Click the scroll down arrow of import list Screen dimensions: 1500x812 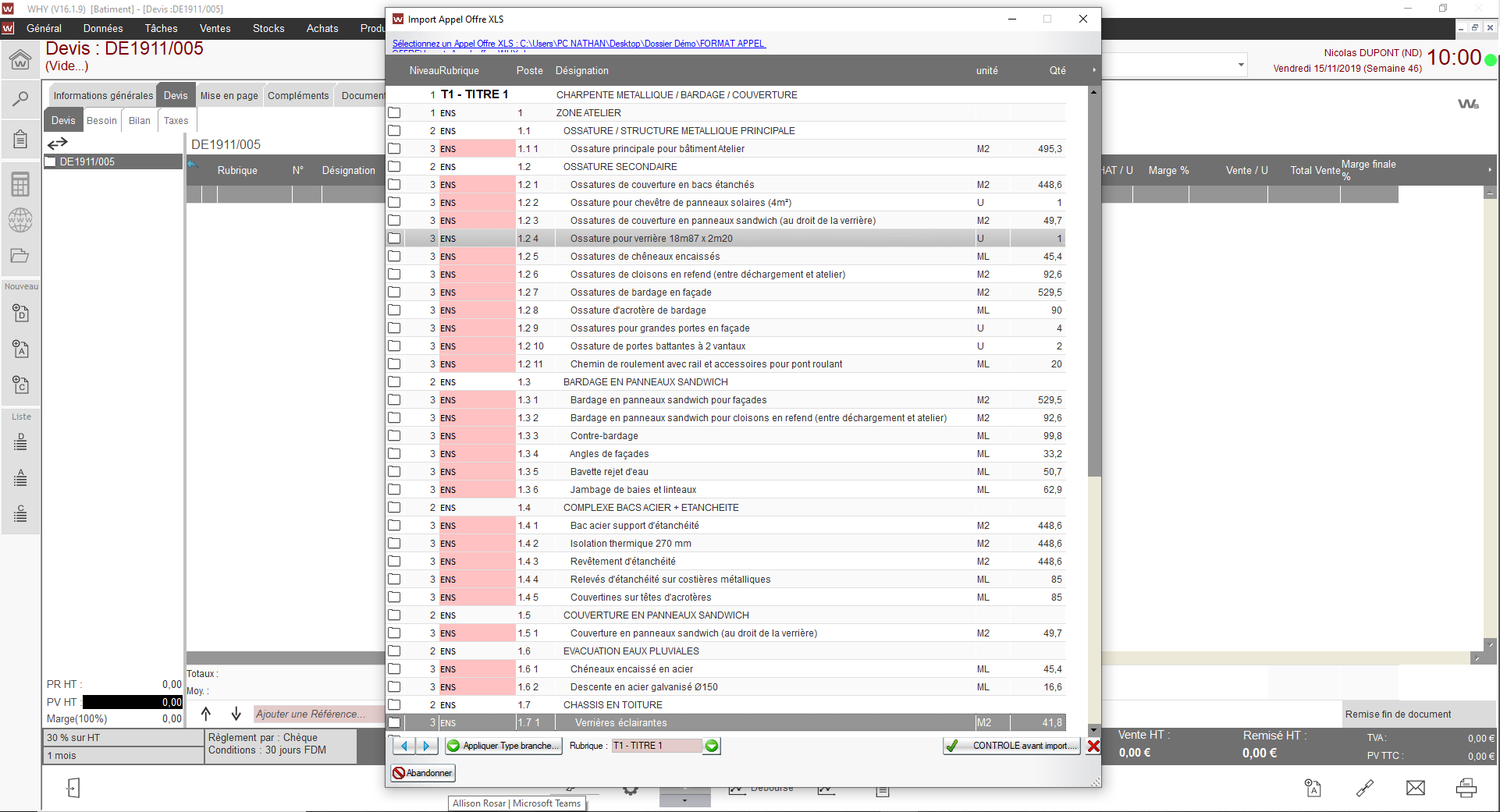coord(1094,730)
